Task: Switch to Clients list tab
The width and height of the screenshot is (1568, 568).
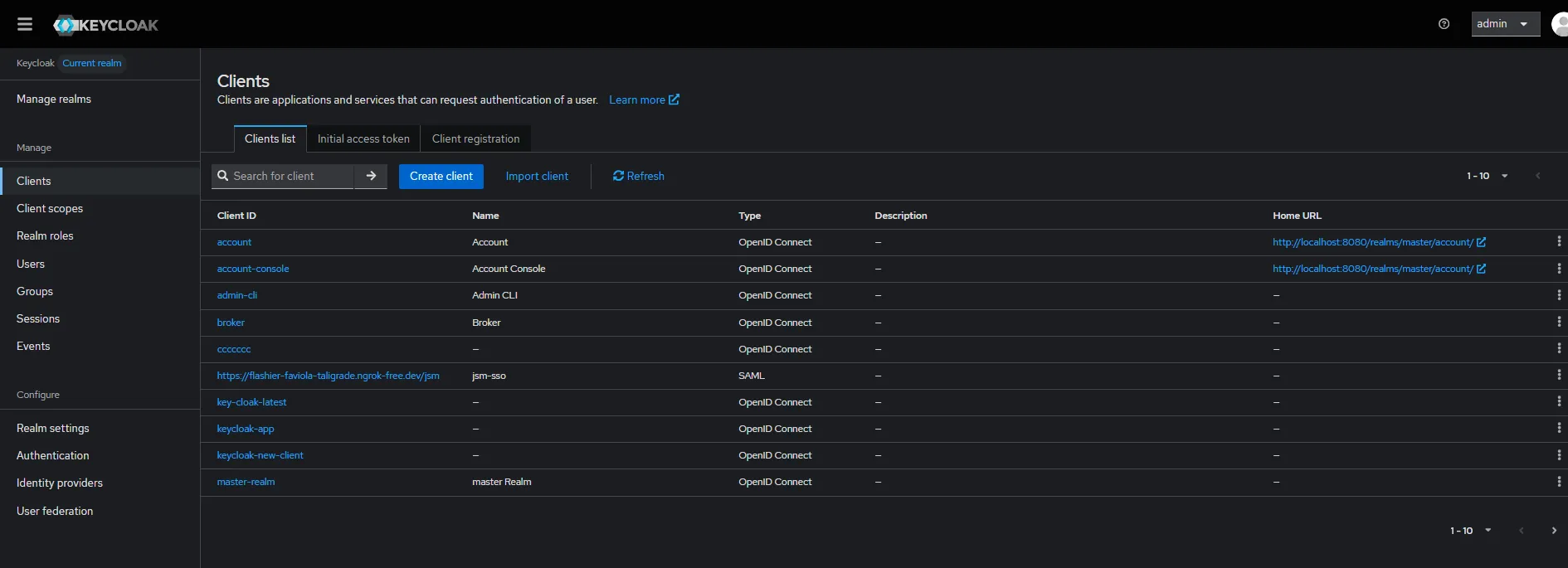Action: tap(270, 138)
